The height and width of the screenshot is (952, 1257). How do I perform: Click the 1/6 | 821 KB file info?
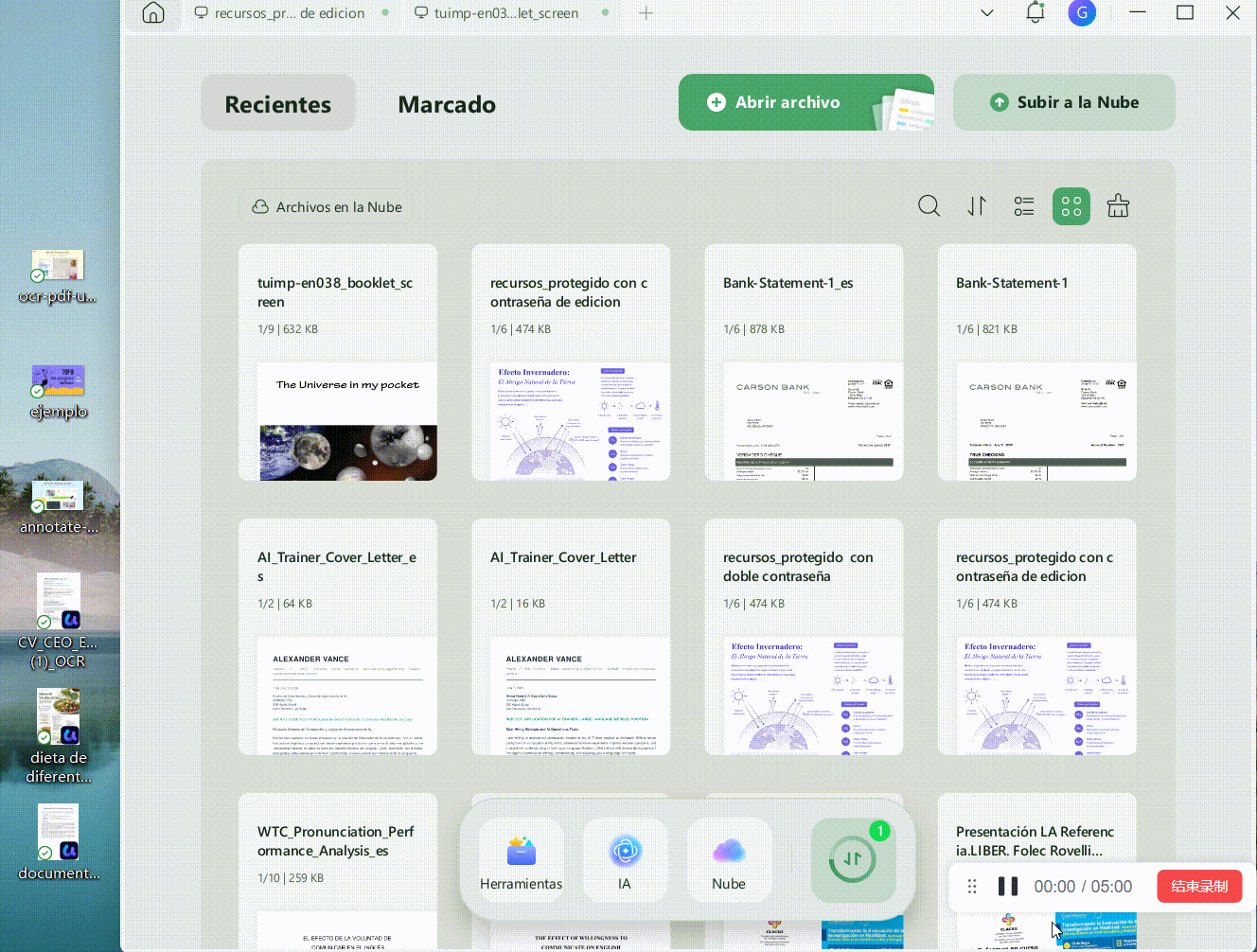pos(986,329)
